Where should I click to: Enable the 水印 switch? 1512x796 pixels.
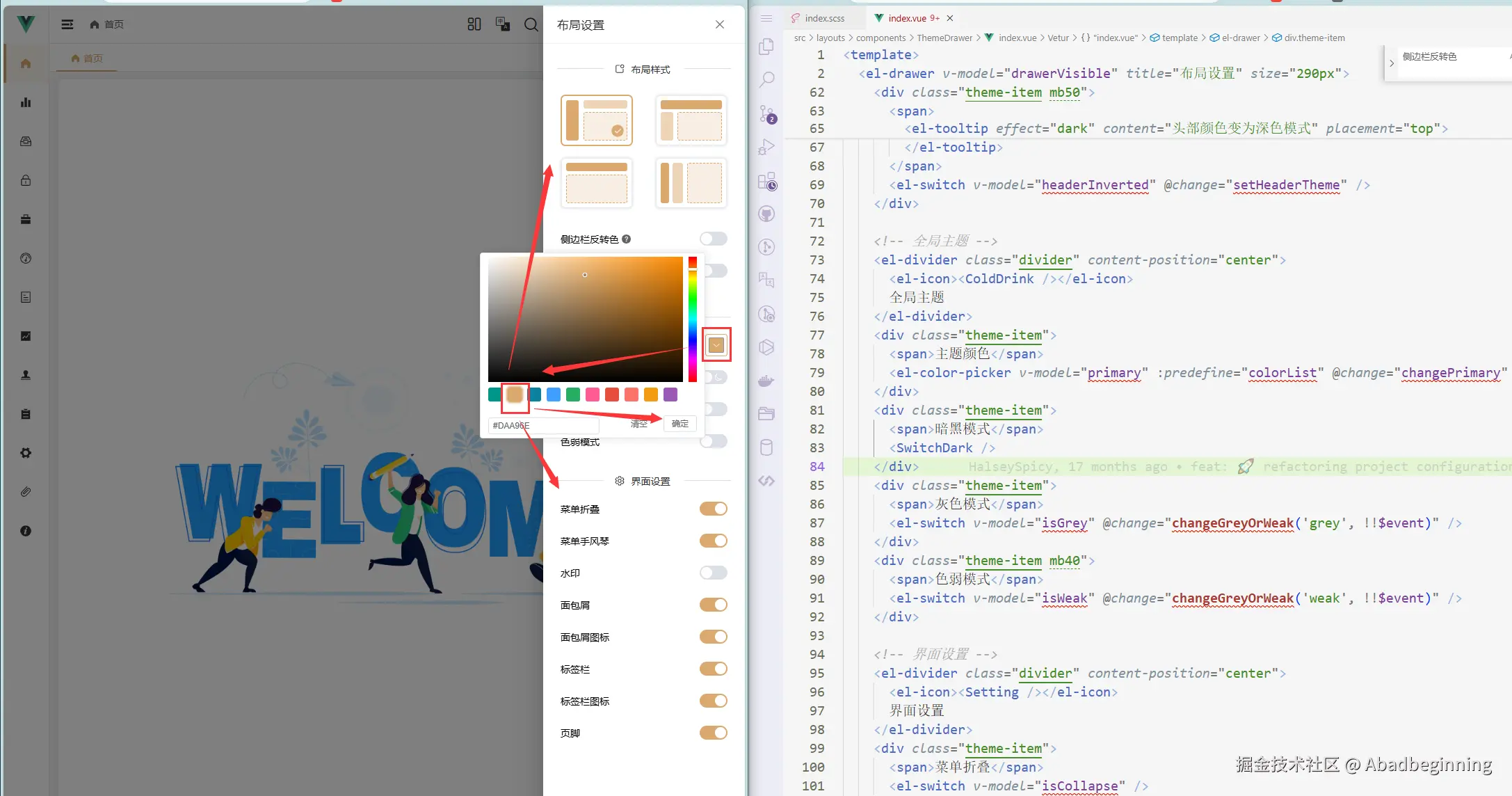713,573
